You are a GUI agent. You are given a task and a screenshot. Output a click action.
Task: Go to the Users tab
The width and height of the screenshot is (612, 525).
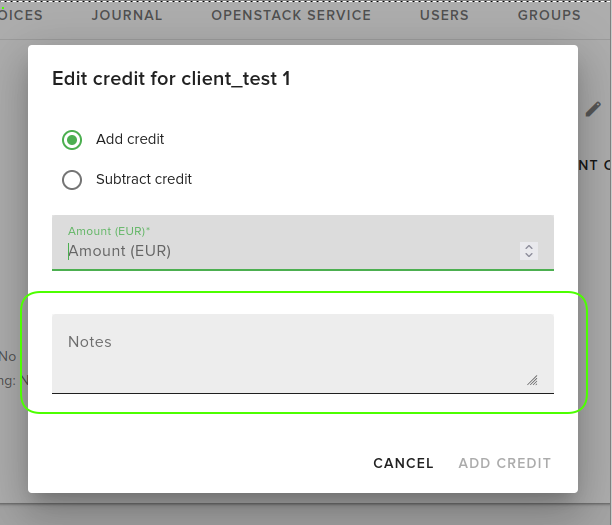coord(444,16)
